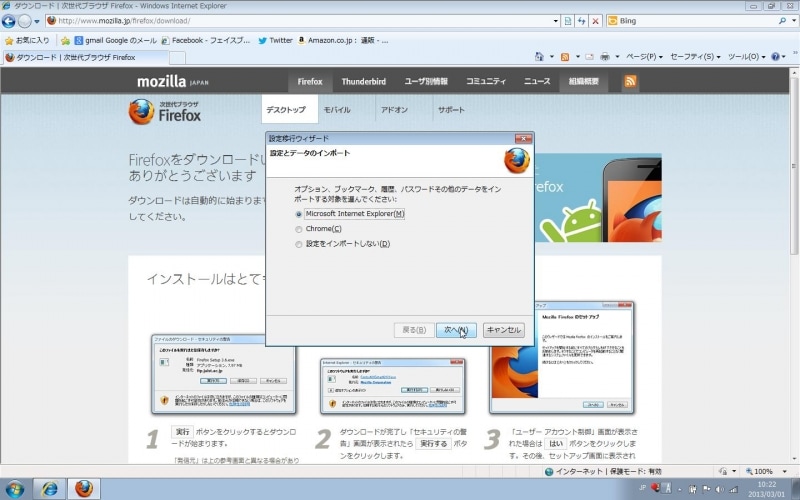Click the step 3 Firefox setup thumbnail
Image resolution: width=800 pixels, height=500 pixels.
(561, 357)
